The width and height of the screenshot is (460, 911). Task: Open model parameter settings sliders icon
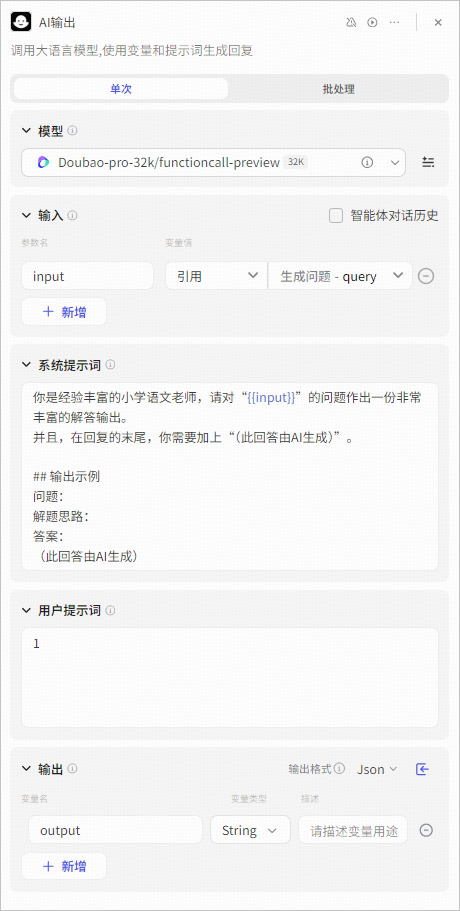click(x=428, y=163)
